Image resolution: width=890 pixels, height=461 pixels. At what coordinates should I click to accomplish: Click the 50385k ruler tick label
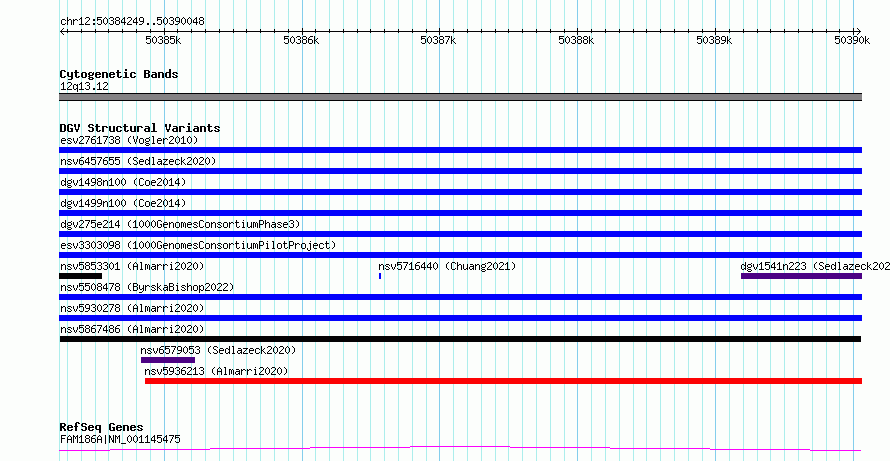164,40
